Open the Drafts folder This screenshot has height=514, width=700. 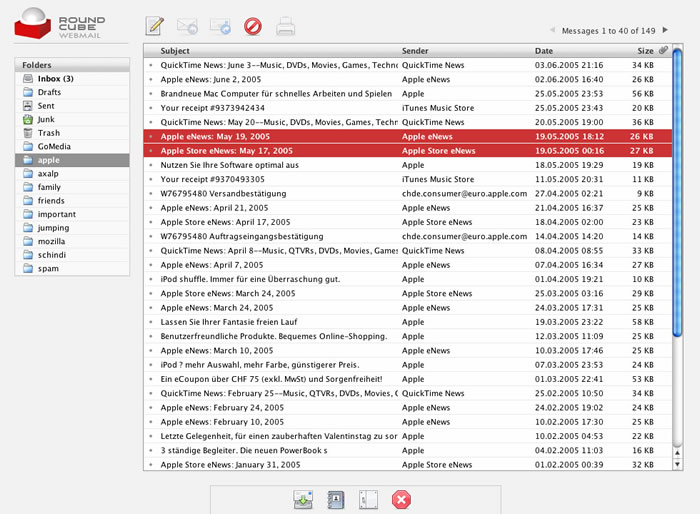point(72,92)
